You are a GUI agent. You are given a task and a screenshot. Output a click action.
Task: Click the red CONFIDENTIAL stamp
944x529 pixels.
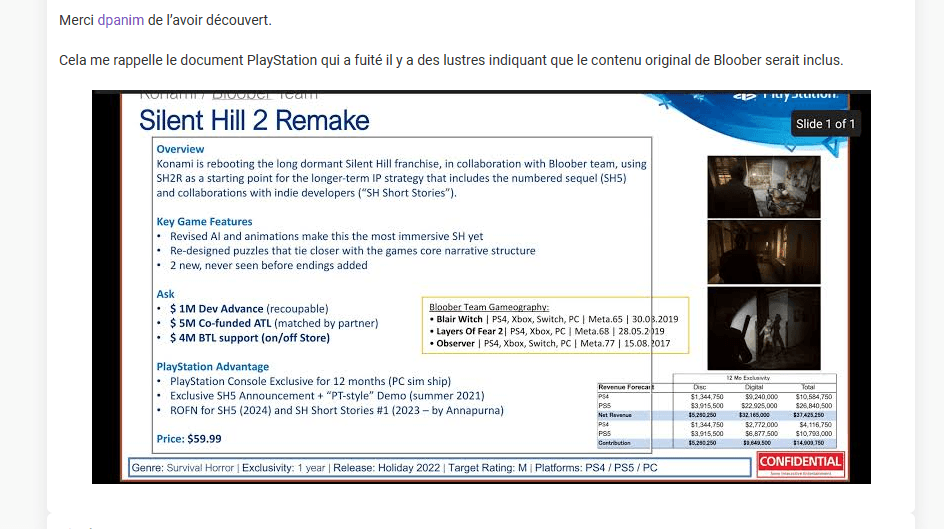point(800,463)
